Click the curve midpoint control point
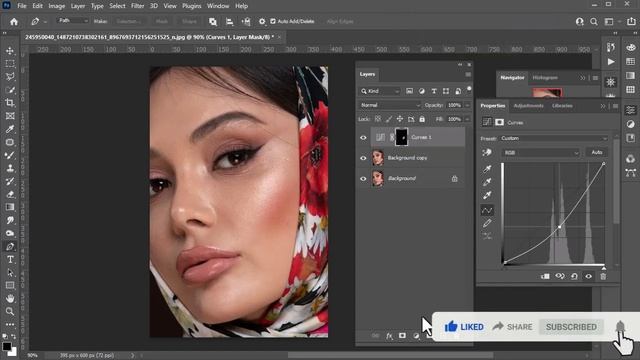Screen dimensions: 640x360 point(559,227)
